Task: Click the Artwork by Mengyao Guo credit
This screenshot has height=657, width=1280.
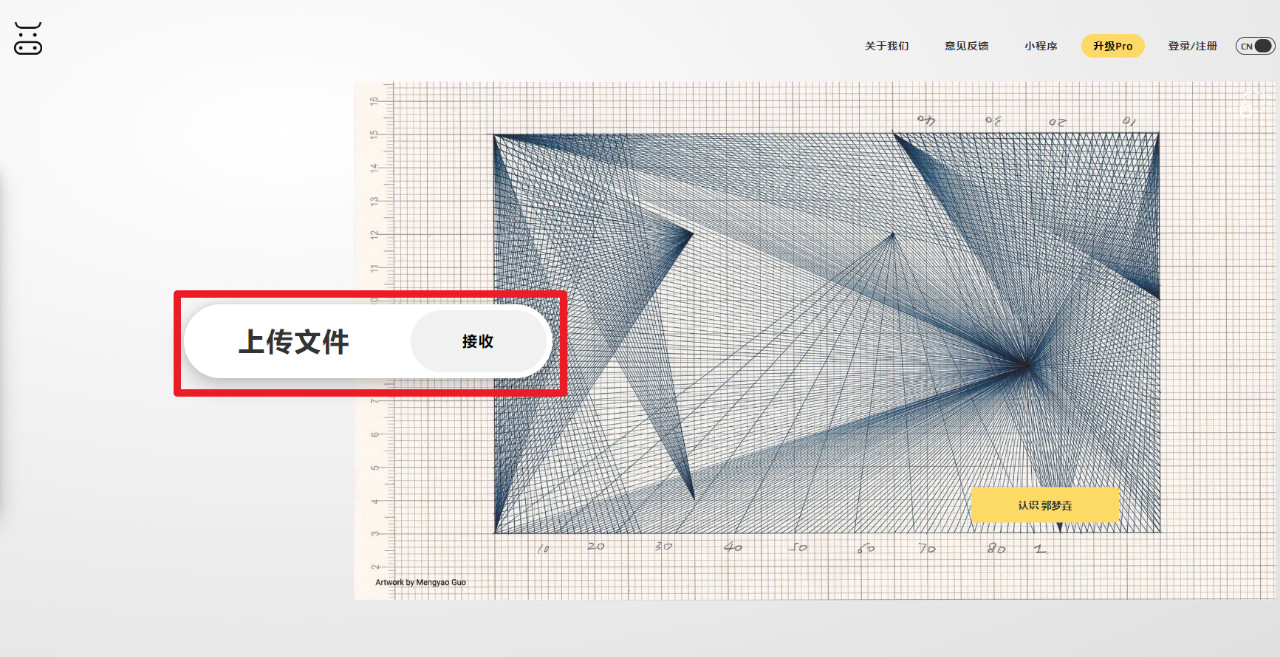Action: pyautogui.click(x=420, y=582)
